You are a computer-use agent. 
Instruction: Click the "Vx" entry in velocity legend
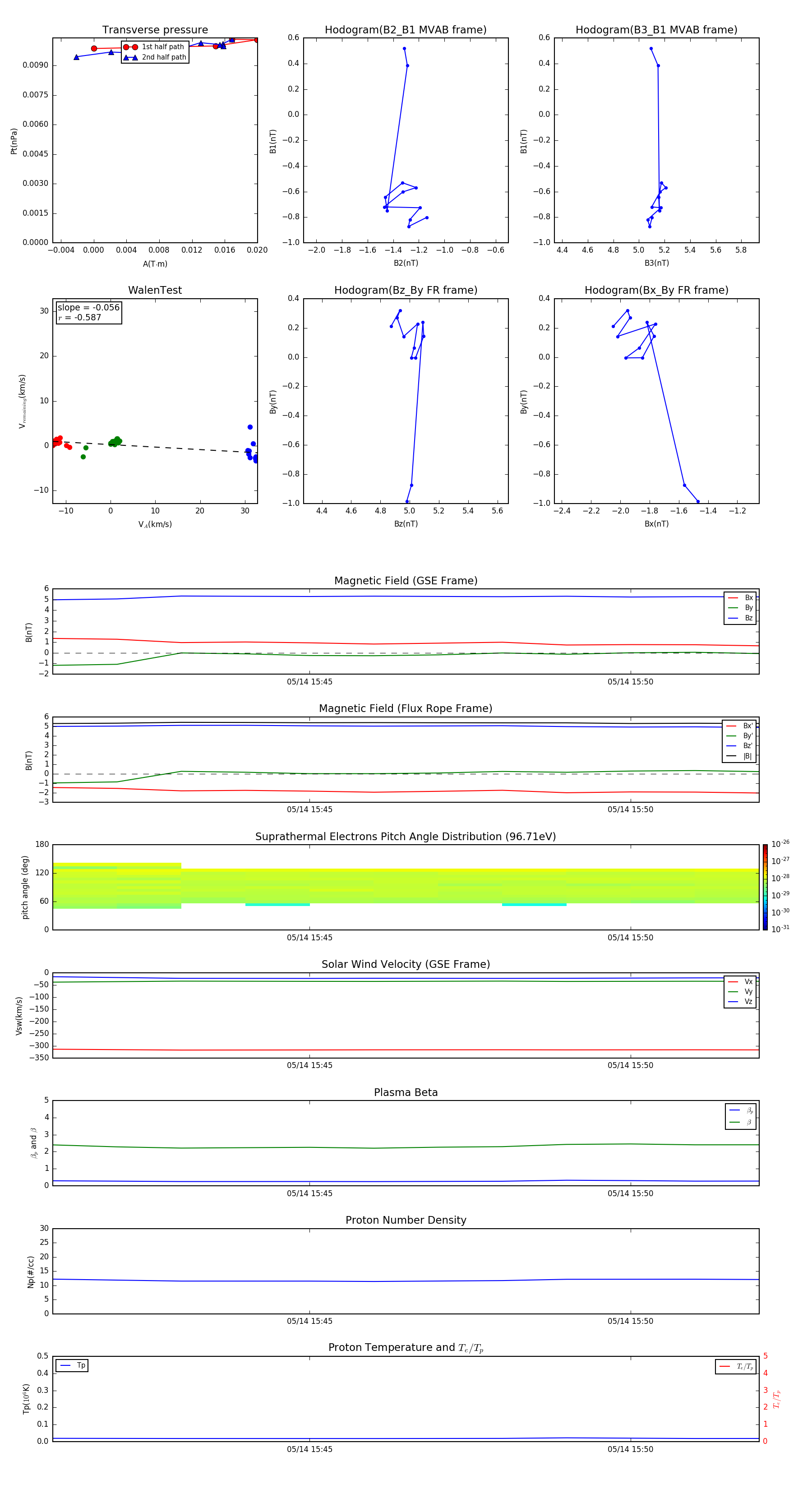point(740,981)
